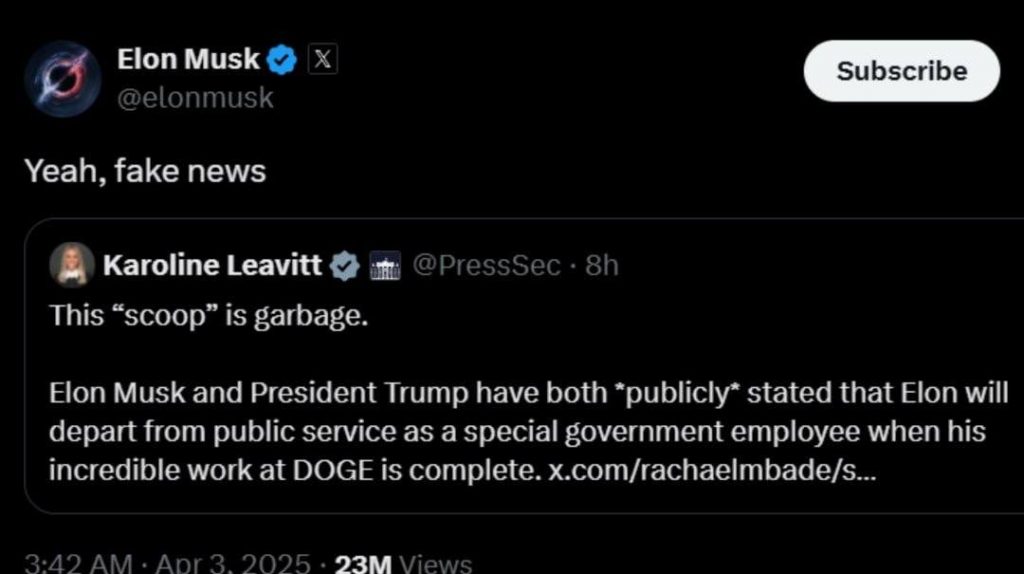
Task: Open Karoline Leavitt's small profile picture
Action: coord(72,265)
